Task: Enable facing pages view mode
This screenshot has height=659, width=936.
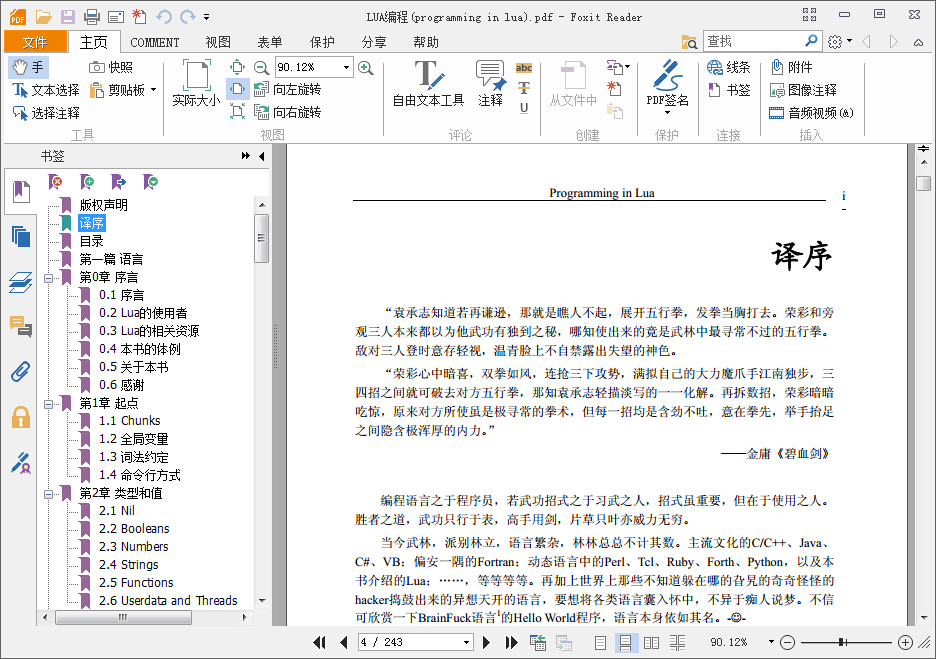Action: tap(651, 642)
